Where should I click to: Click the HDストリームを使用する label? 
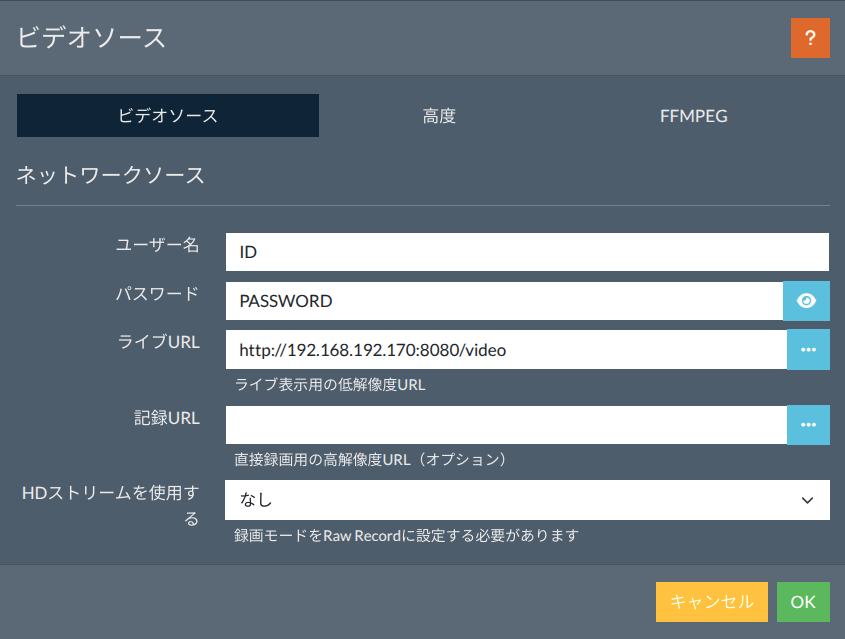pos(110,505)
